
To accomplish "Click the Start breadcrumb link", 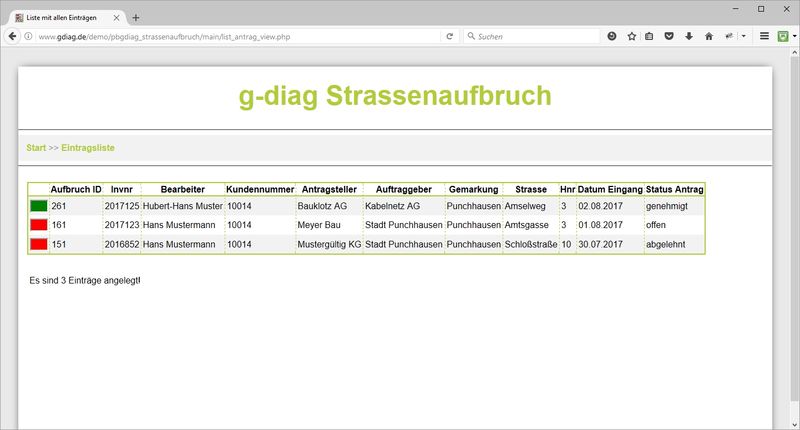I will 36,147.
